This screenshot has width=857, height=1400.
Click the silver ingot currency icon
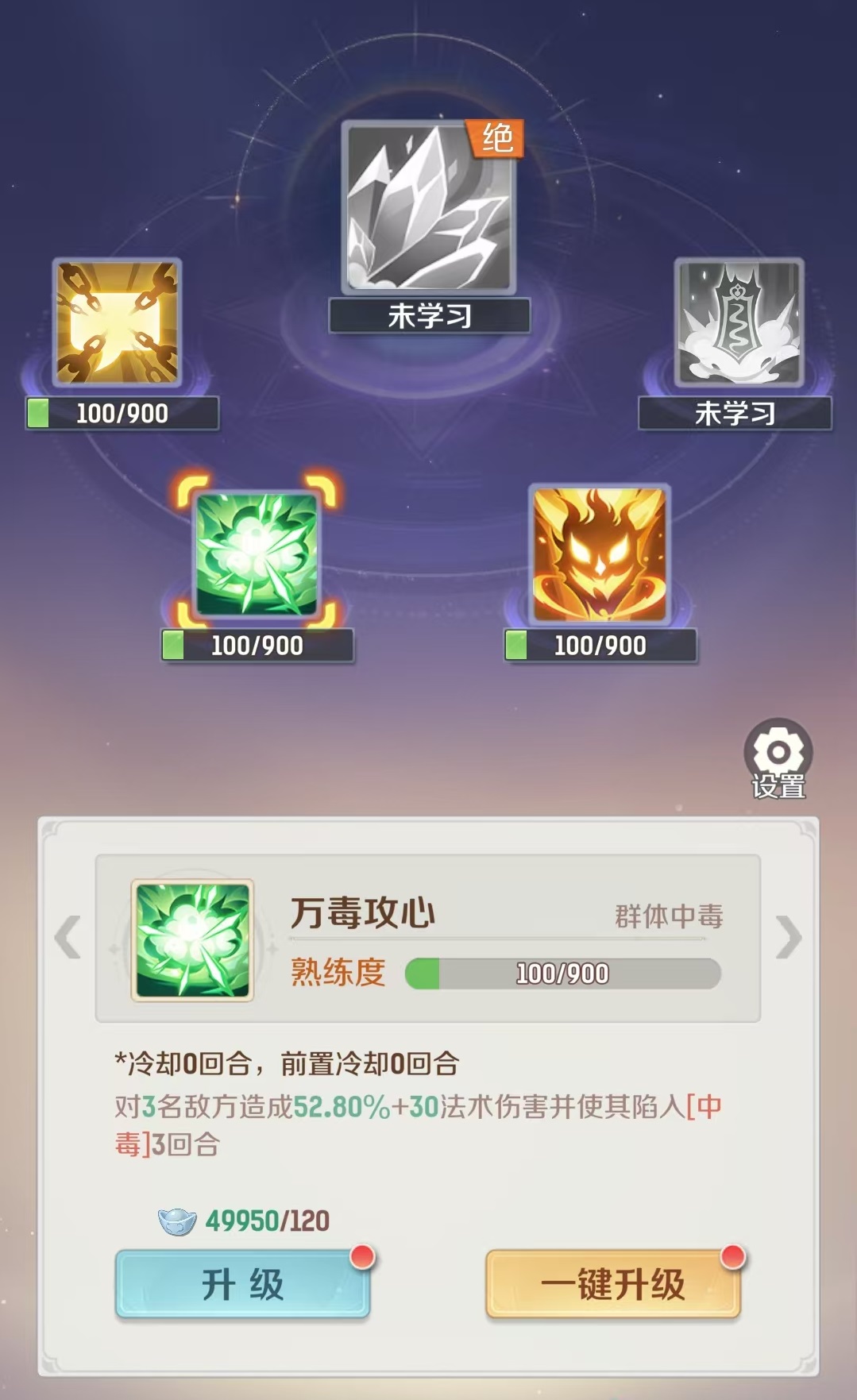177,1221
